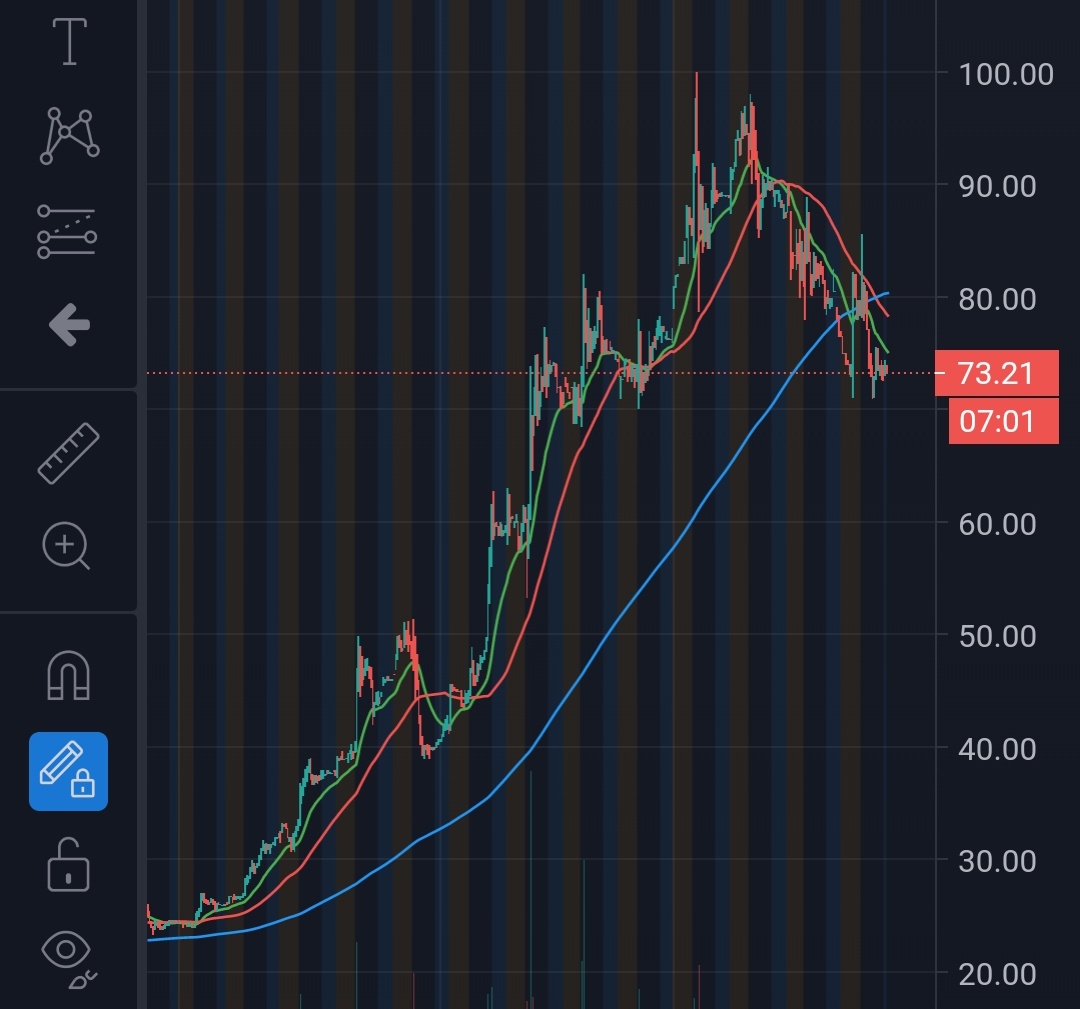Lock all drawings with the padlock icon
This screenshot has width=1080, height=1009.
click(68, 864)
